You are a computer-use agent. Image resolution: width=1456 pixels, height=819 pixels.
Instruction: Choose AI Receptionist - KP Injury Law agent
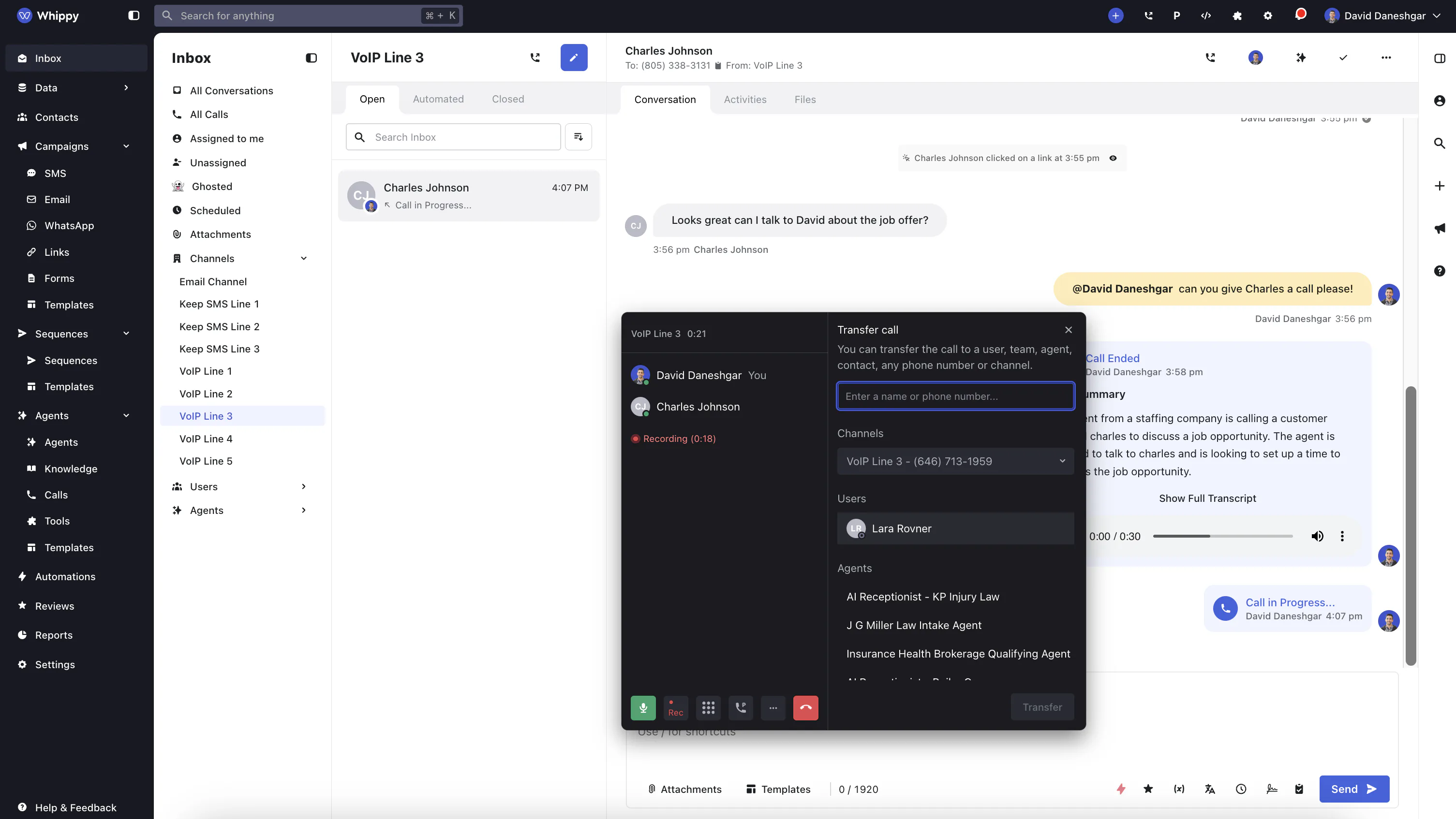922,597
